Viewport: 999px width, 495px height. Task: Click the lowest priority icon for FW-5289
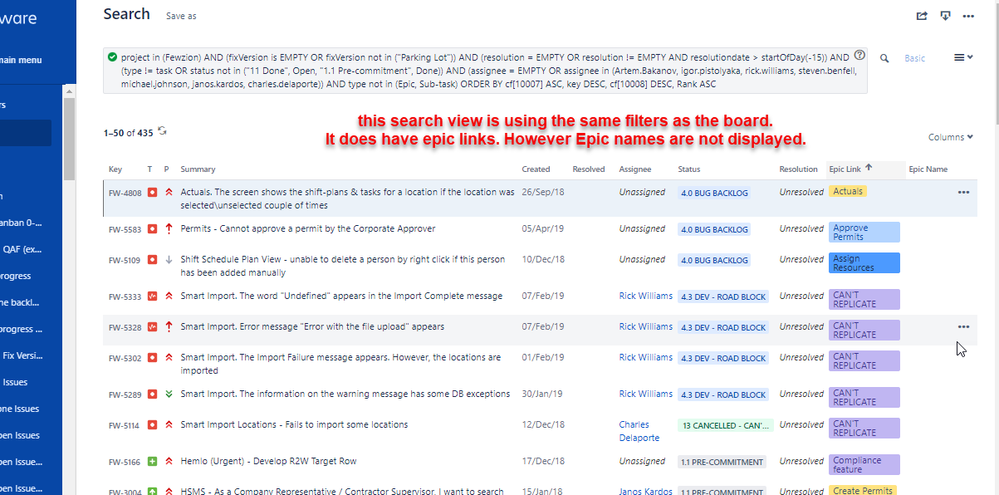(x=168, y=394)
